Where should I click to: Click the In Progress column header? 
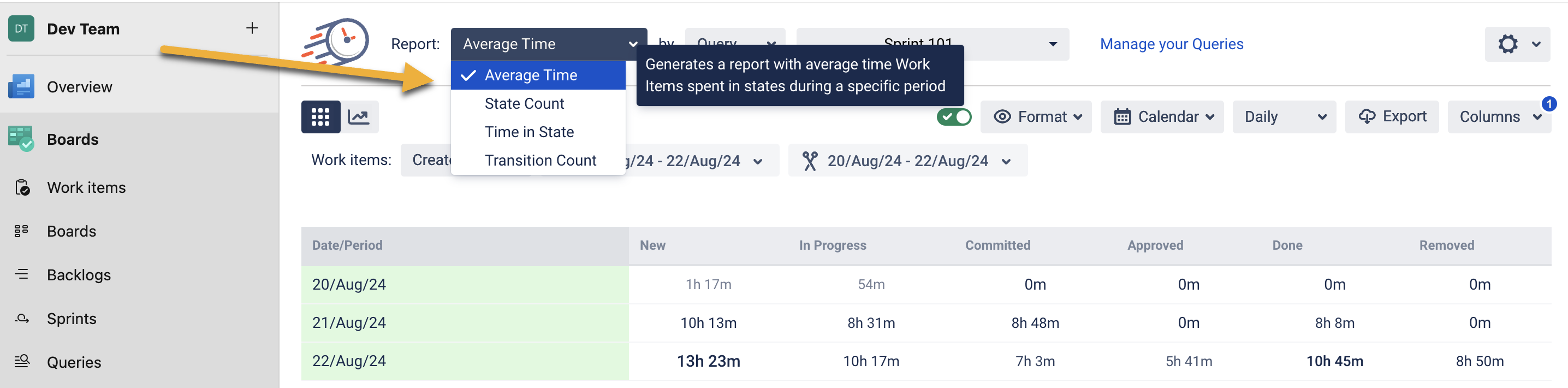[x=832, y=245]
